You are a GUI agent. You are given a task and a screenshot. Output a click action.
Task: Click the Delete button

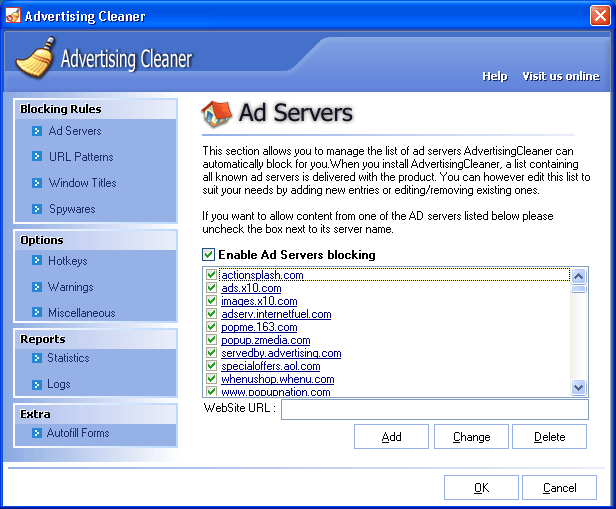(550, 436)
